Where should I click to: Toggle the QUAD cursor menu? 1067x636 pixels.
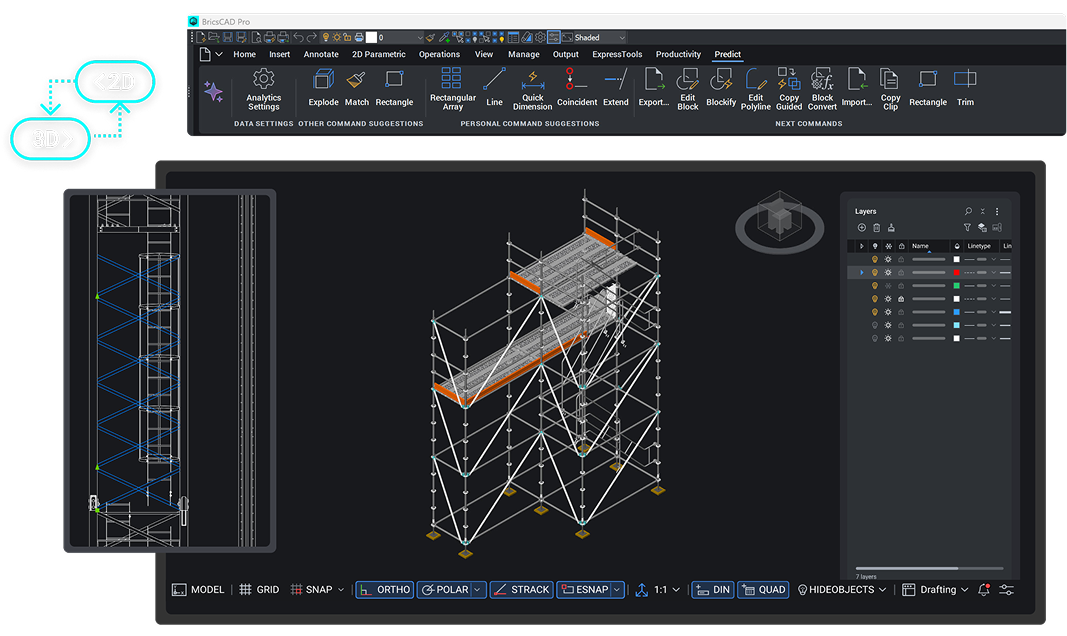[764, 590]
